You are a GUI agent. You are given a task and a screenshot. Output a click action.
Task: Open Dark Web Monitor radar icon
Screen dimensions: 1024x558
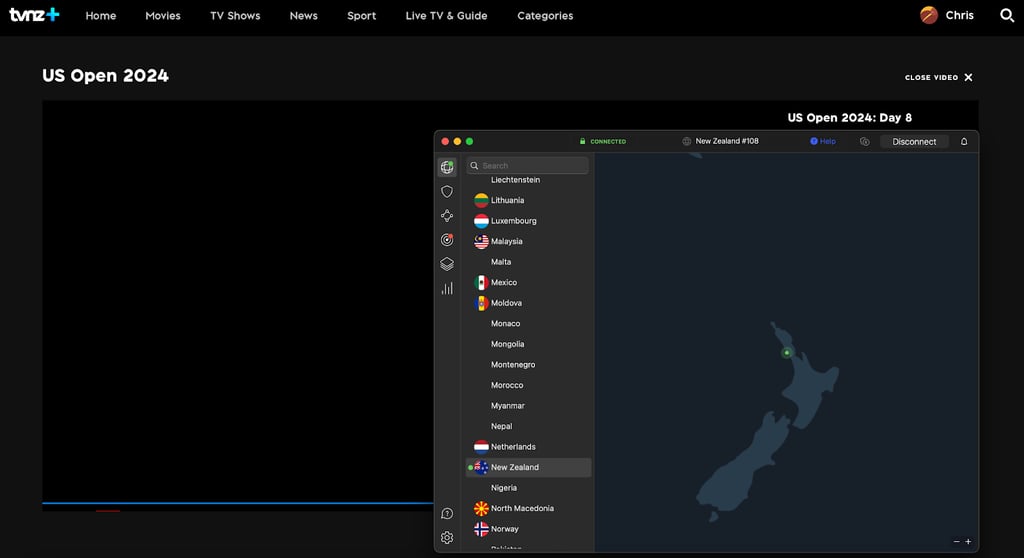point(447,240)
